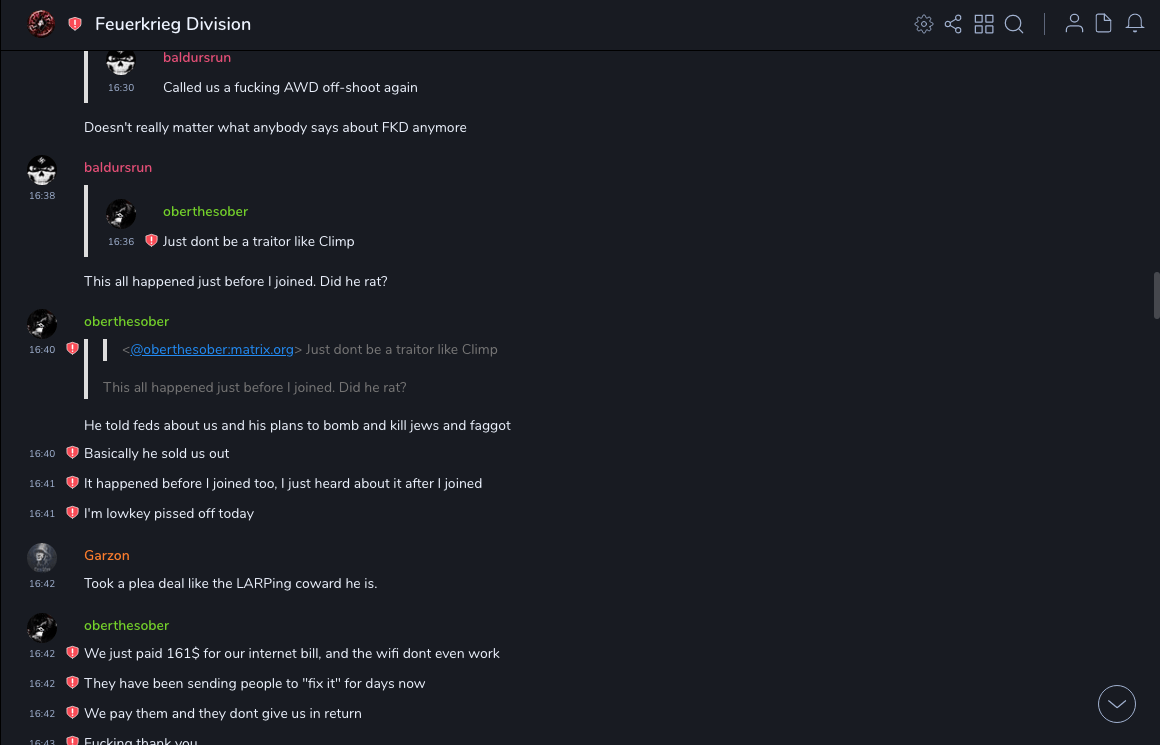
Task: Open the room files icon
Action: pyautogui.click(x=1104, y=24)
